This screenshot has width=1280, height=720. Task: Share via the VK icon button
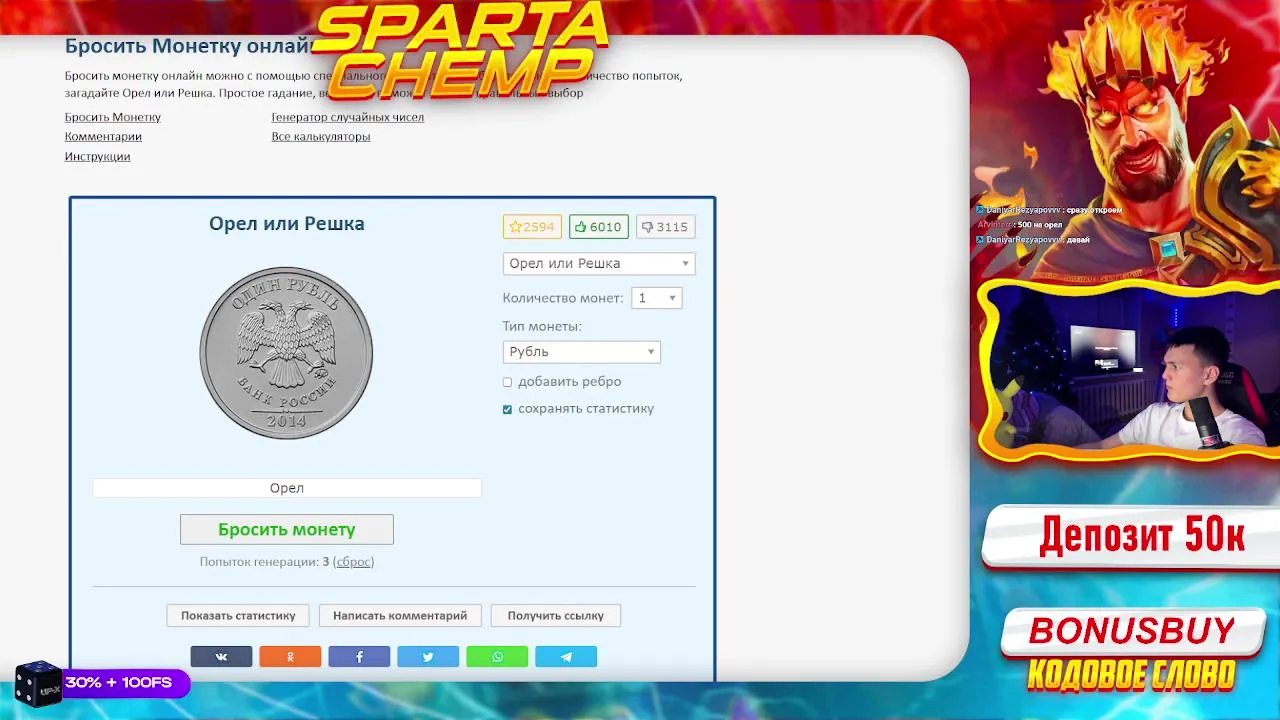[221, 657]
